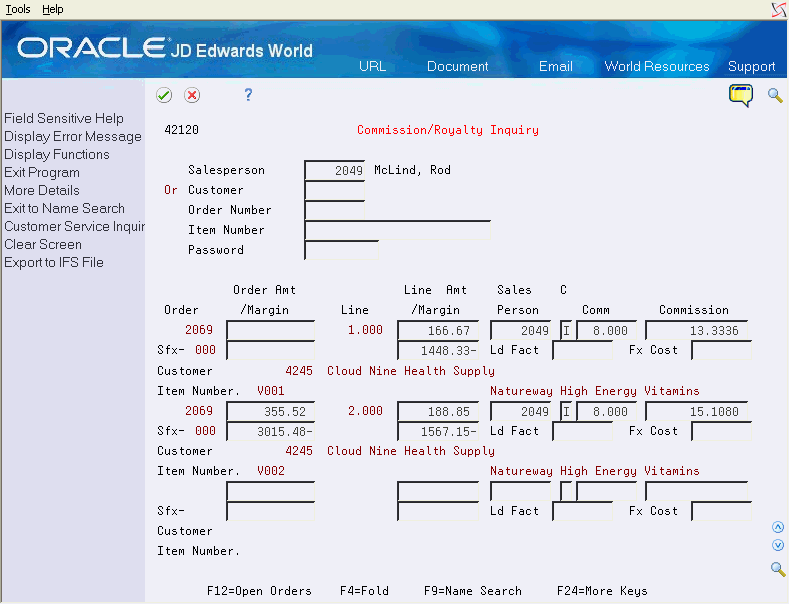Click the page up arrow icon
The image size is (789, 604).
point(778,527)
